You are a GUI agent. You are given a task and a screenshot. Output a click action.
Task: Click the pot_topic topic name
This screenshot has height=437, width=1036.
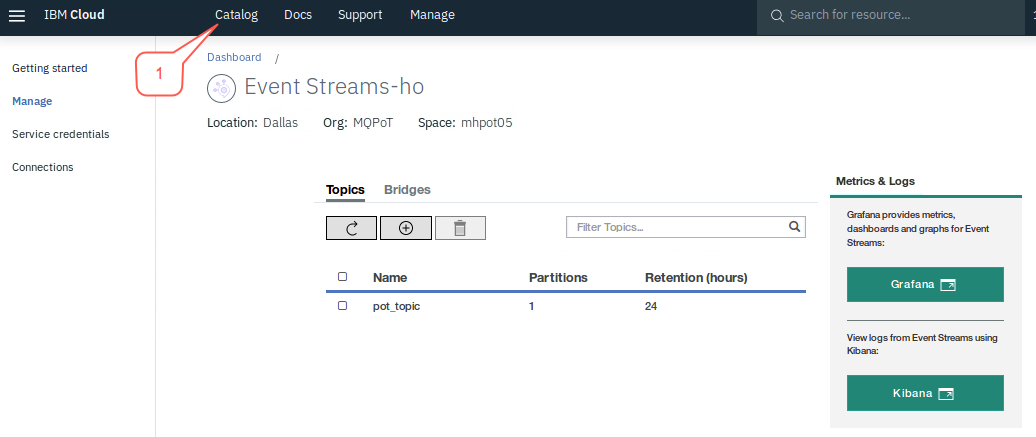coord(396,306)
